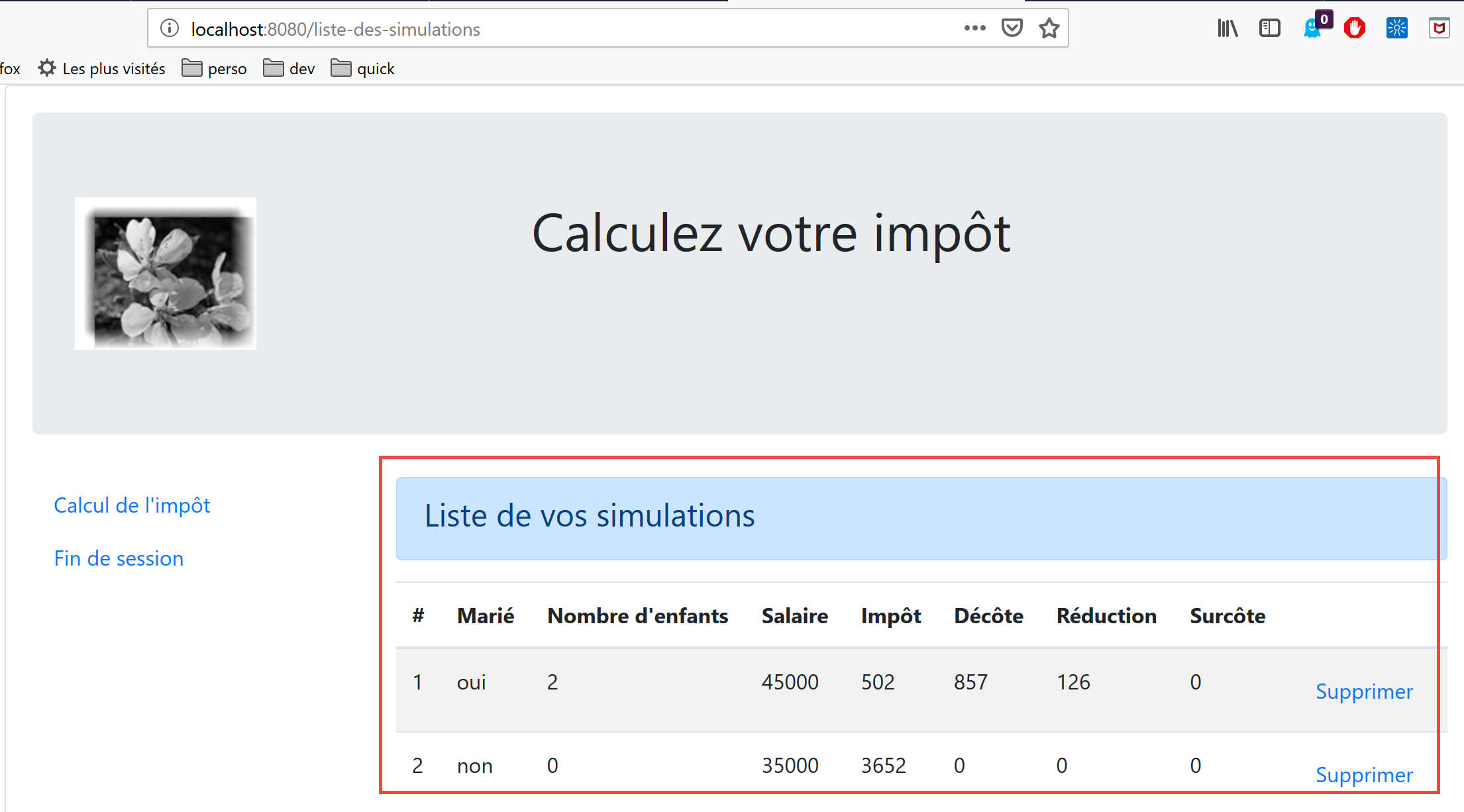Click the red shield extension icon
The image size is (1464, 812).
coord(1439,28)
